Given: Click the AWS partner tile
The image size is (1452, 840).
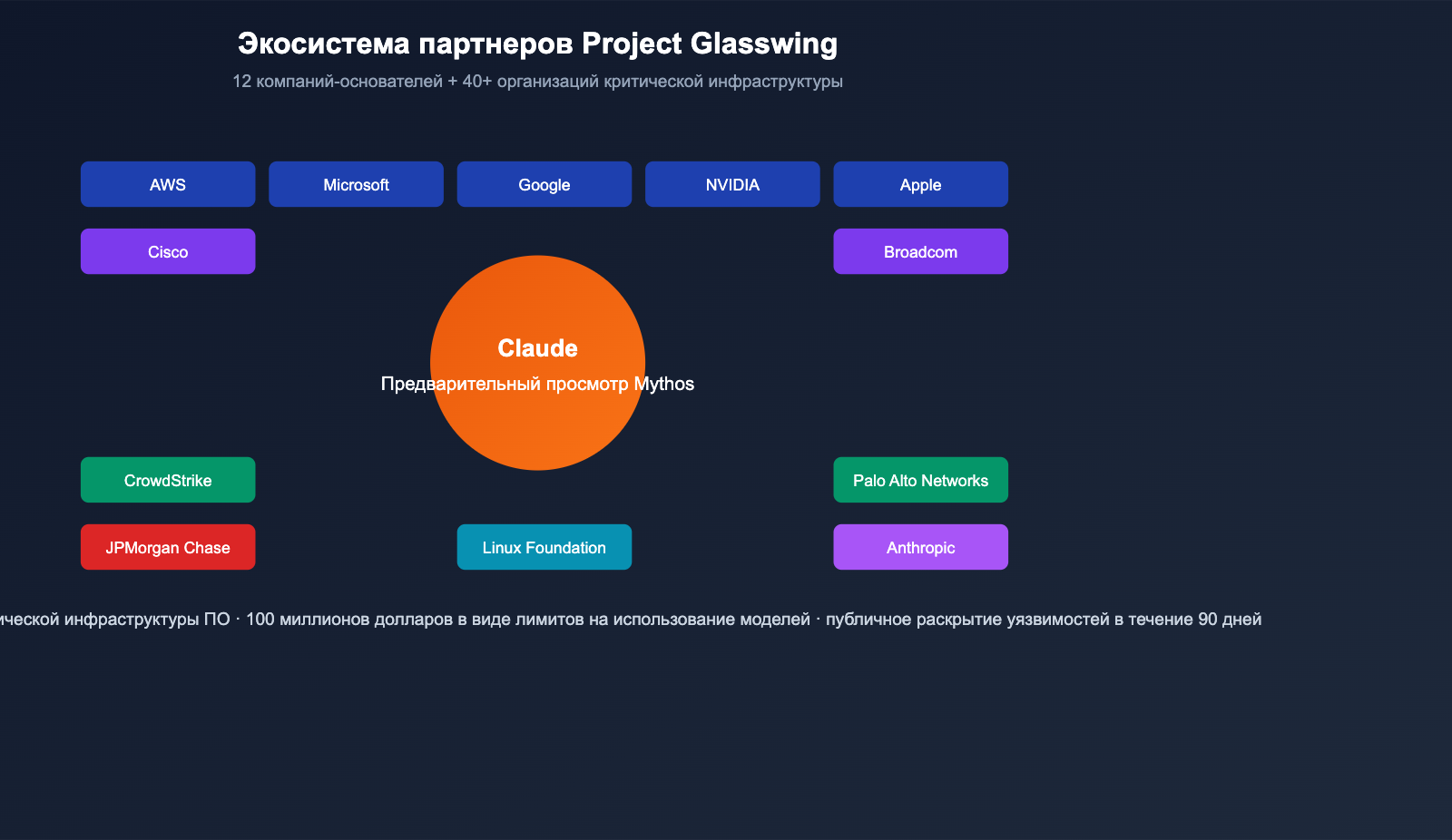Looking at the screenshot, I should point(167,183).
